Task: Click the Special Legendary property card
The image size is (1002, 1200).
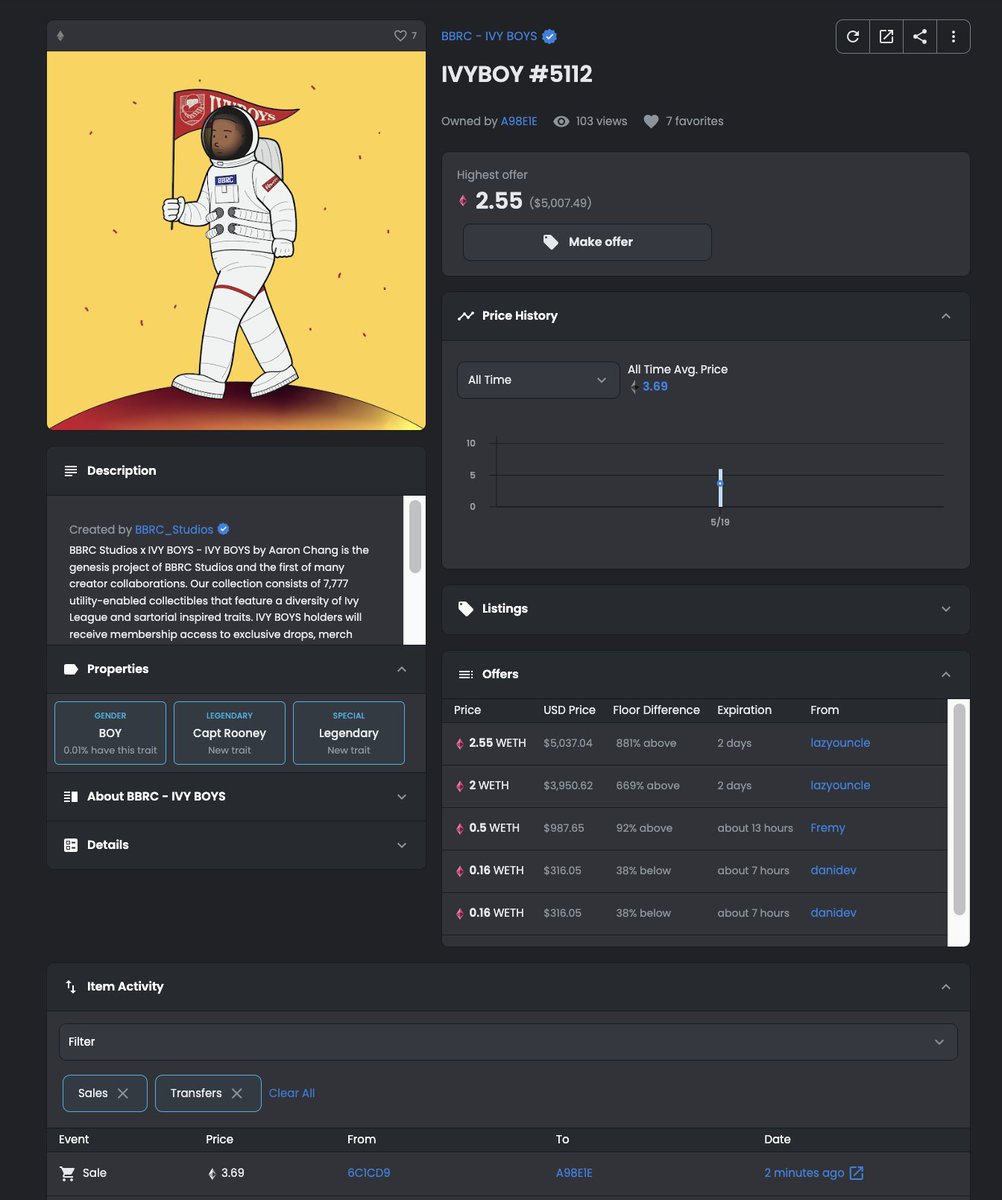Action: (349, 733)
